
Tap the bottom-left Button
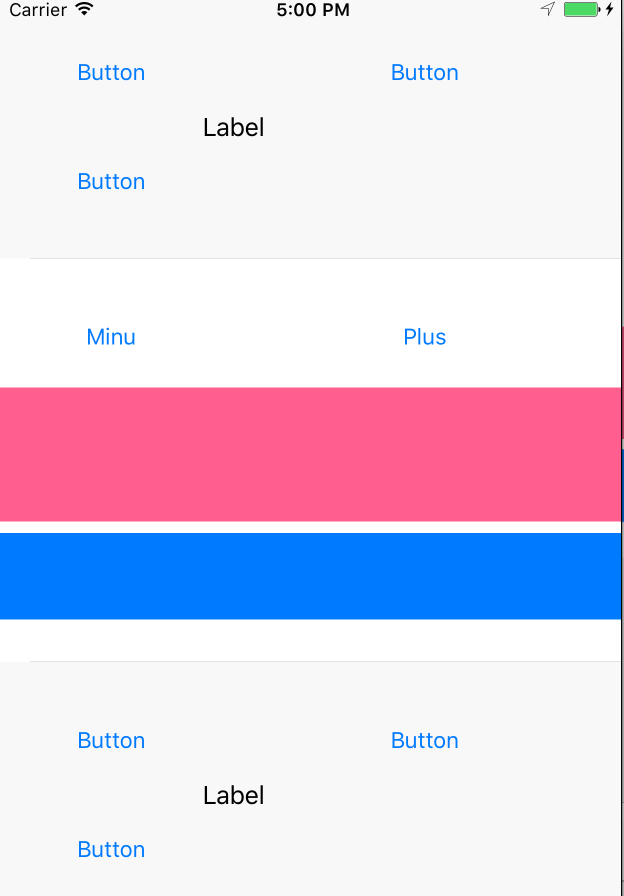click(x=111, y=740)
